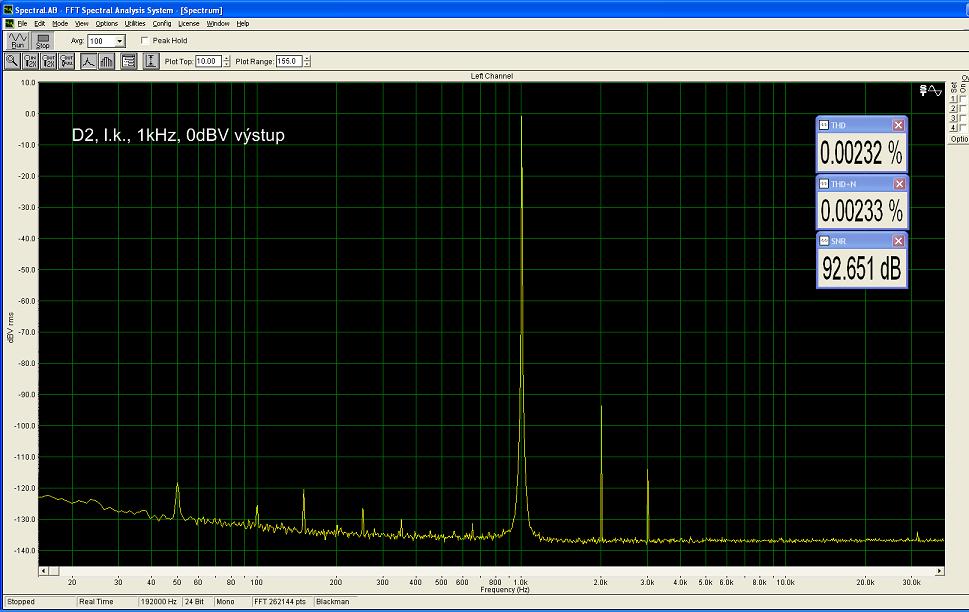Viewport: 969px width, 612px height.
Task: Click the line plot style icon
Action: [88, 61]
